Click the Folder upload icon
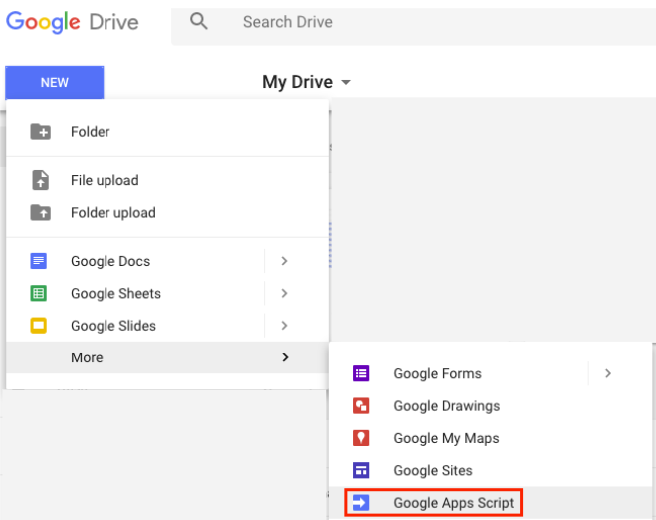 41,213
